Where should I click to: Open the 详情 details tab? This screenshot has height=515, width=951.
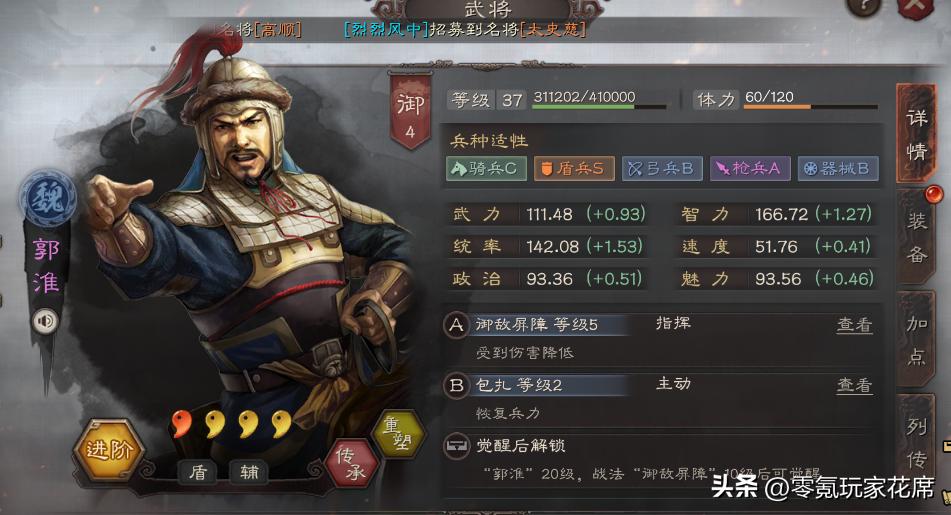(x=916, y=133)
